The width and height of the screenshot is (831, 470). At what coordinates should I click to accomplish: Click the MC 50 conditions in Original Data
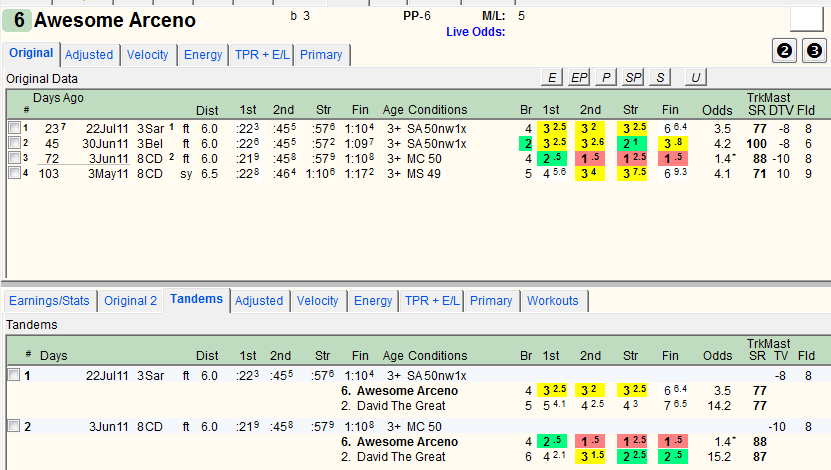(x=424, y=158)
